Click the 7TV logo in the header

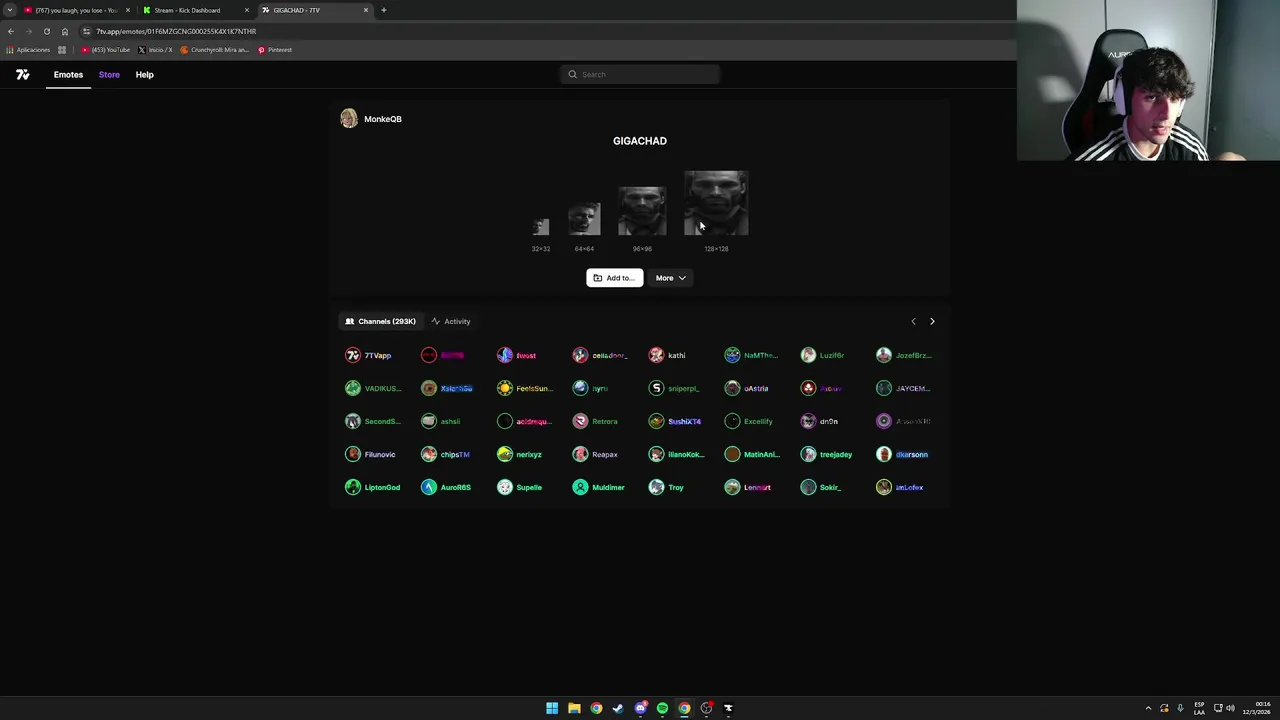22,74
